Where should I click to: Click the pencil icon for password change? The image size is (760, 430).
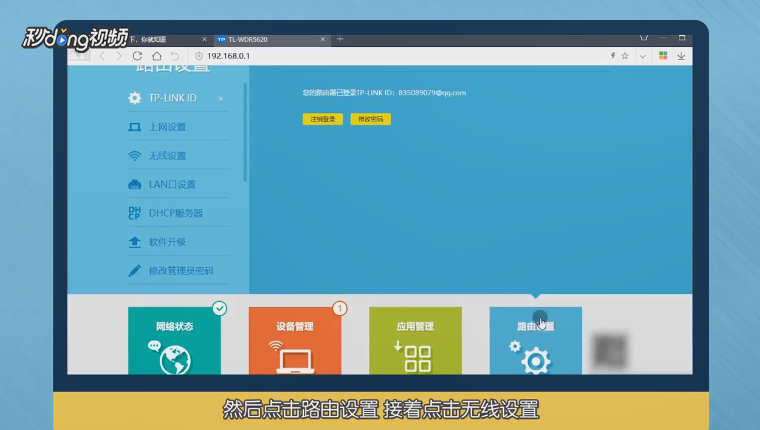point(134,271)
